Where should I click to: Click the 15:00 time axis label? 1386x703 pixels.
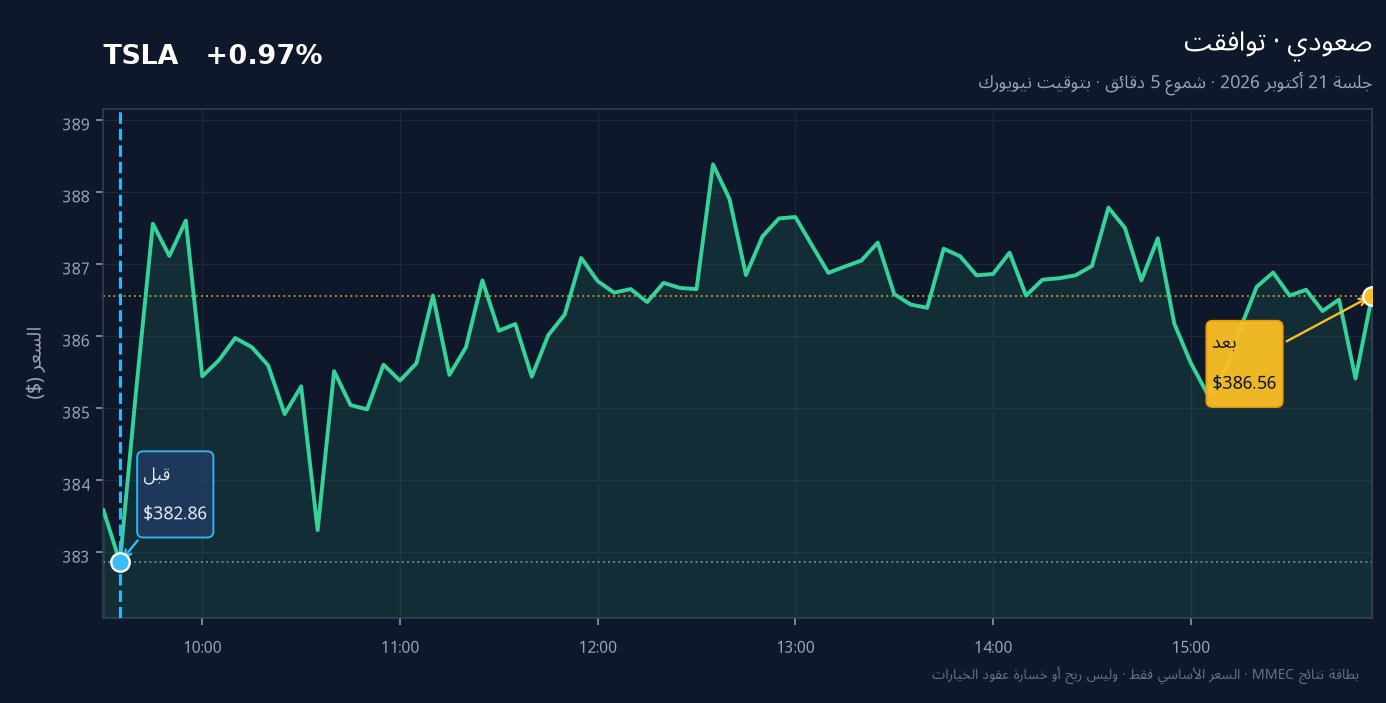pos(1190,647)
